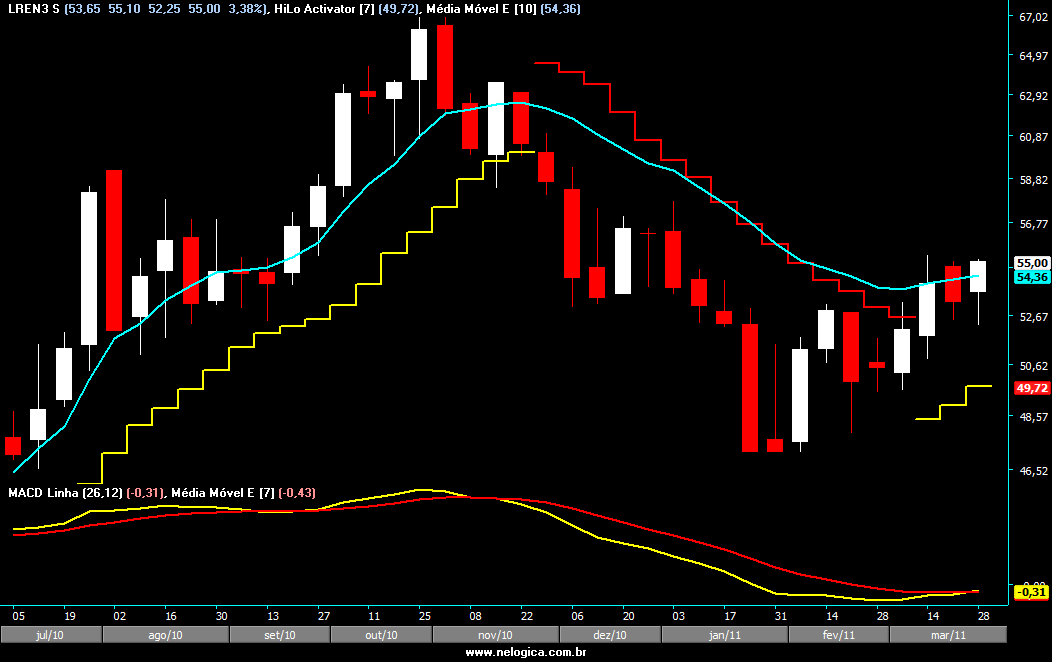Click the 05 date label in July
This screenshot has height=662, width=1052.
(18, 616)
